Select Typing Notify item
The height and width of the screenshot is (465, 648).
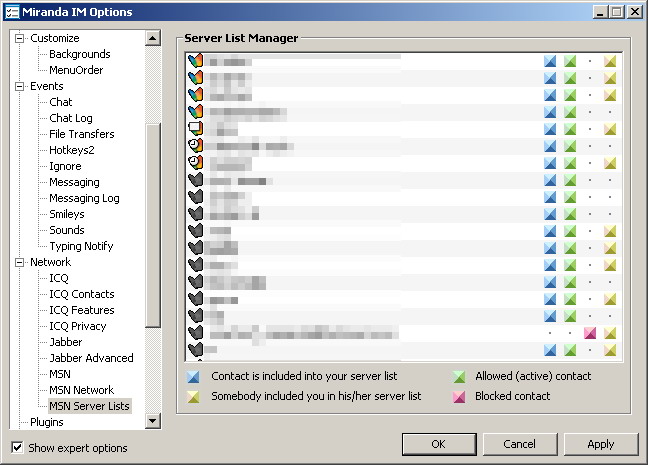point(81,246)
